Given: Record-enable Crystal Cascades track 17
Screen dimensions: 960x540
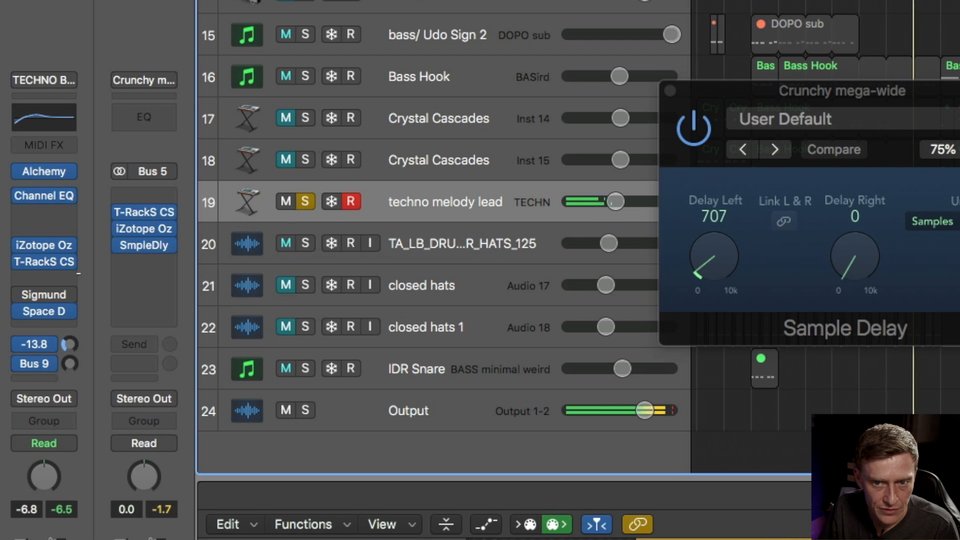Looking at the screenshot, I should 351,118.
